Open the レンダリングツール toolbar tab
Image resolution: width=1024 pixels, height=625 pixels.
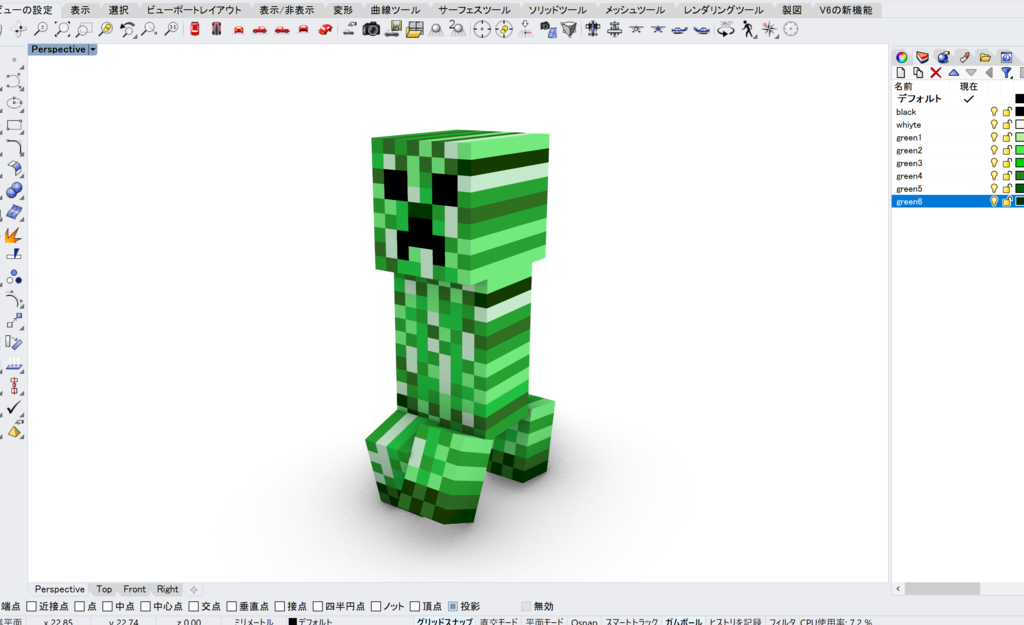(x=724, y=10)
